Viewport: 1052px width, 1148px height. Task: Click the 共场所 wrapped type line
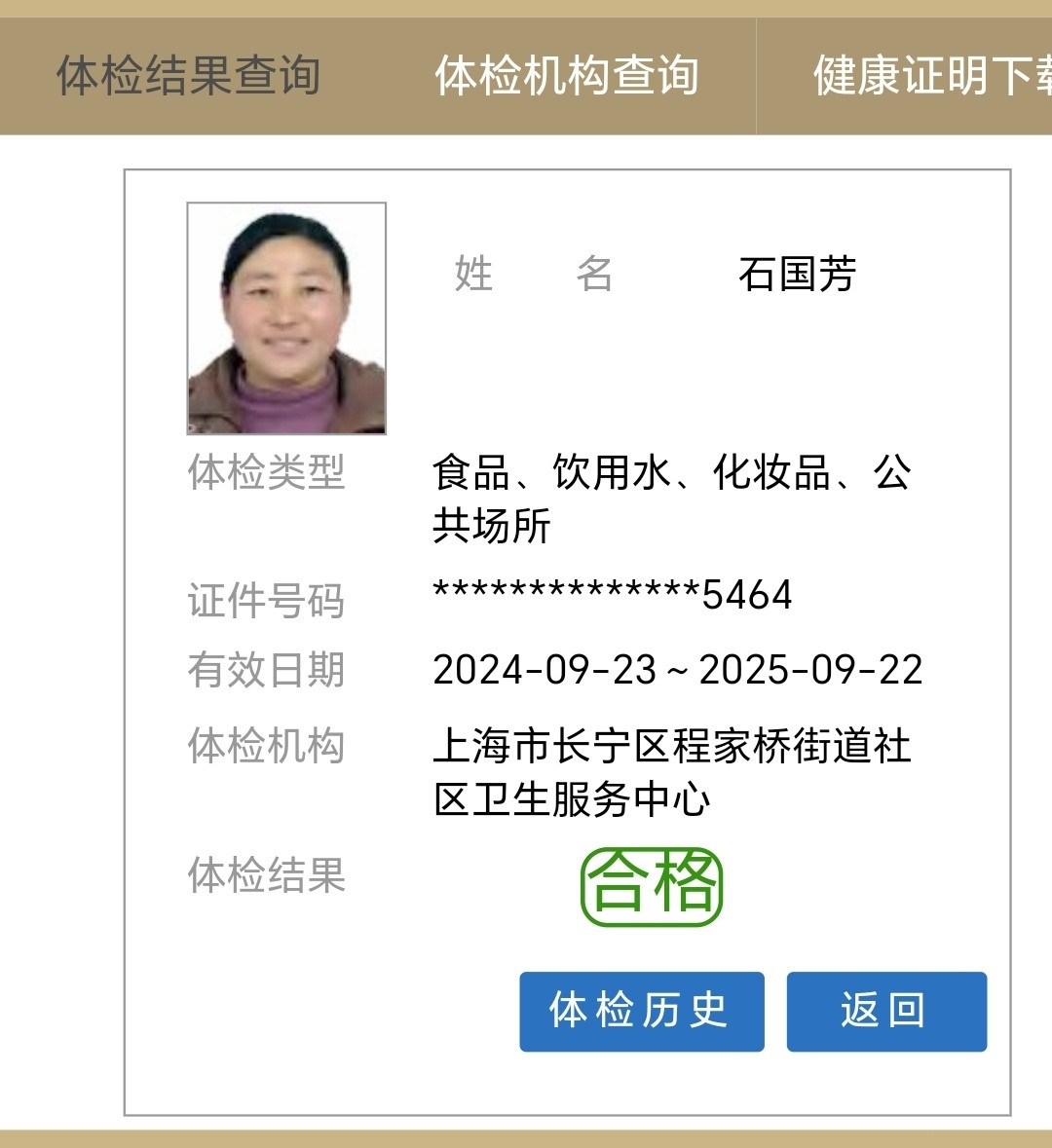pos(491,526)
